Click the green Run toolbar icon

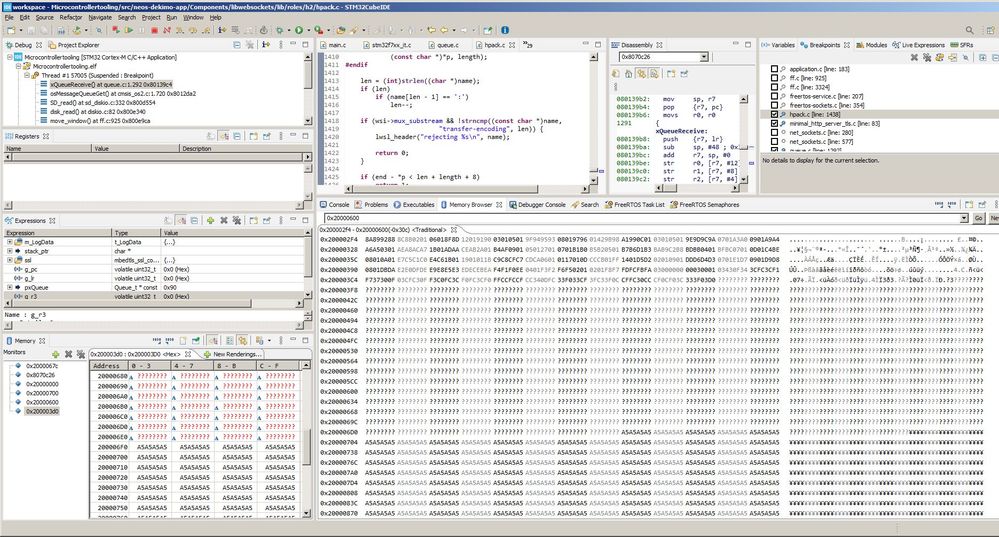(299, 30)
